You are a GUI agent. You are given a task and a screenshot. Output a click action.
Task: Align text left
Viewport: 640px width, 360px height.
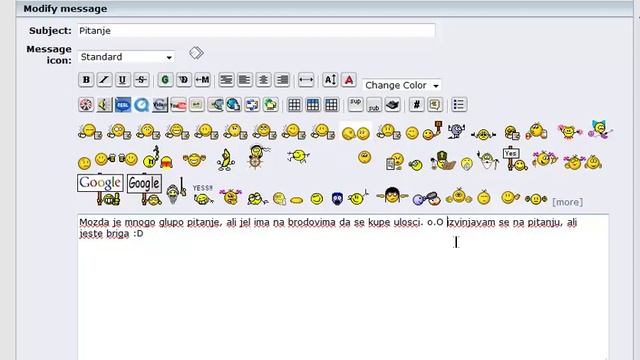point(245,80)
